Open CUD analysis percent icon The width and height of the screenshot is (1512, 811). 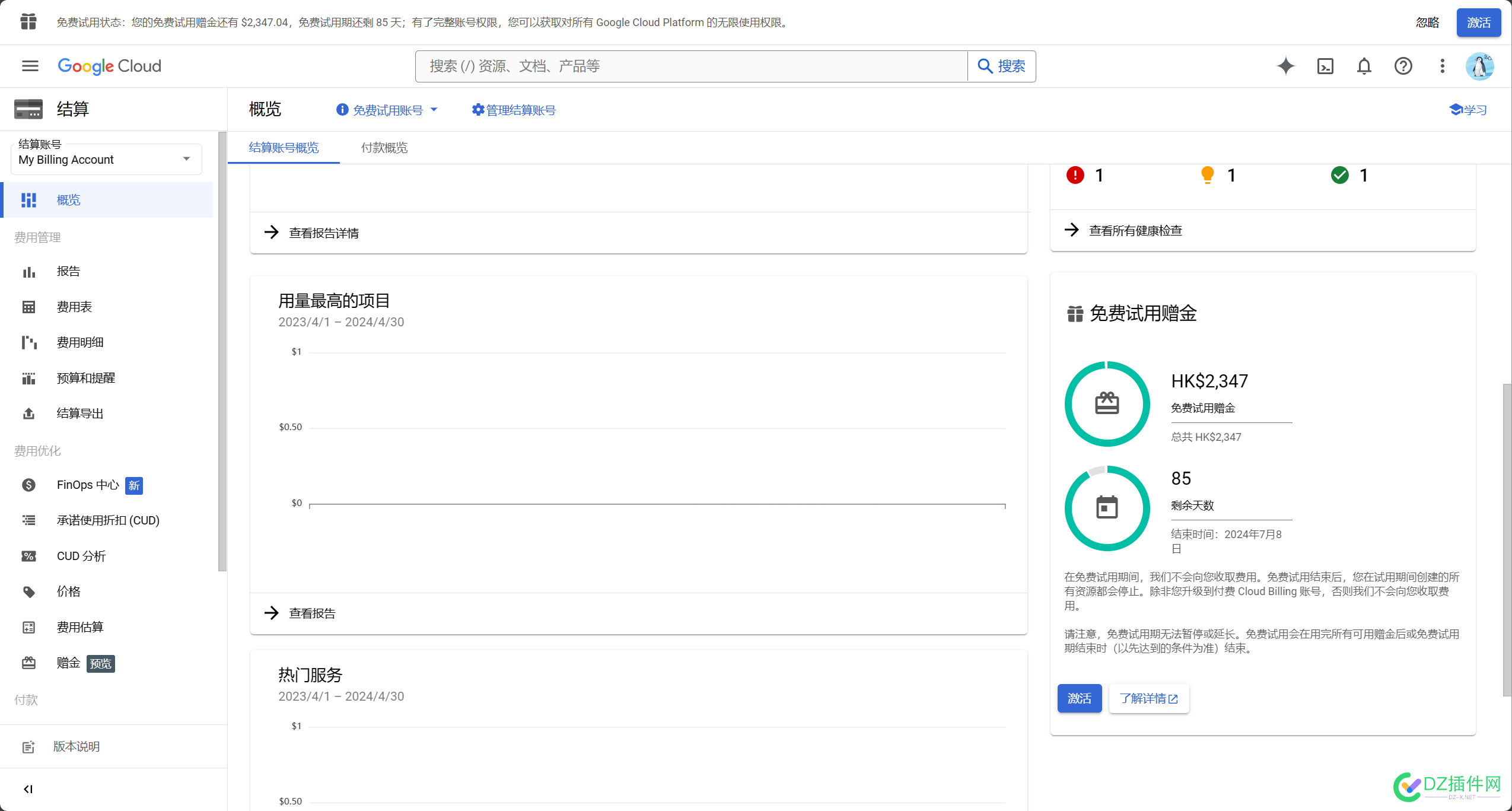point(28,556)
